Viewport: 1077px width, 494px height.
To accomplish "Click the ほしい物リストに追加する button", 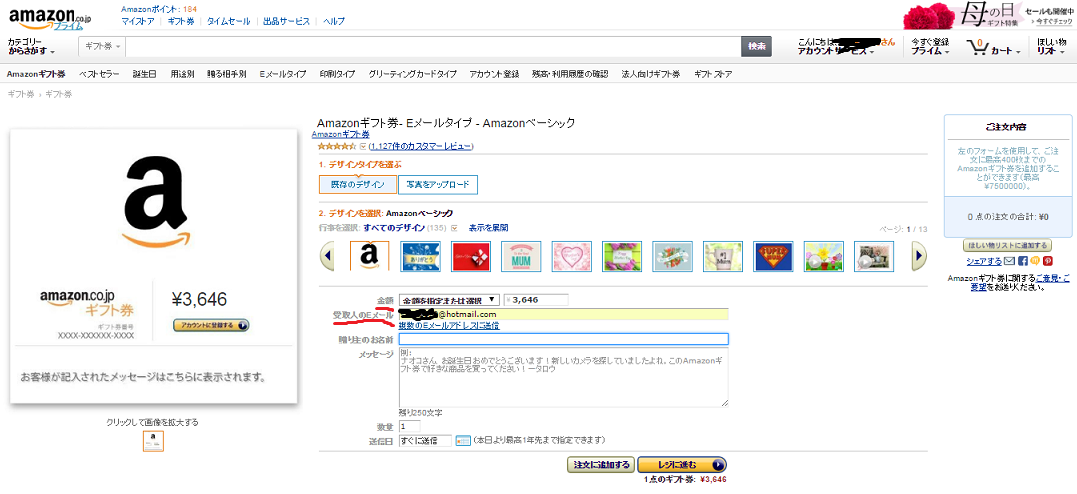I will pos(1008,245).
